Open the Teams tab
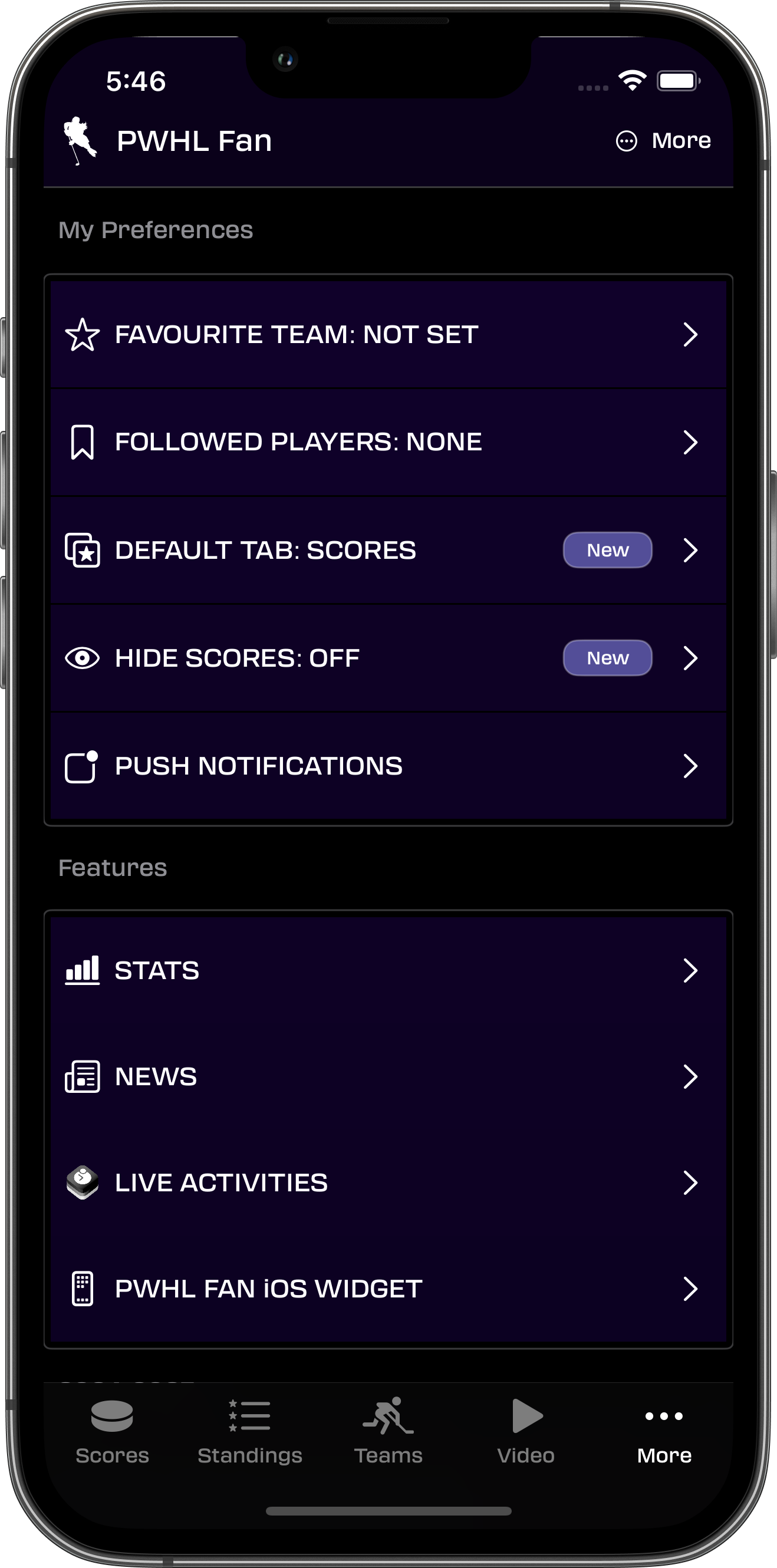 388,1432
